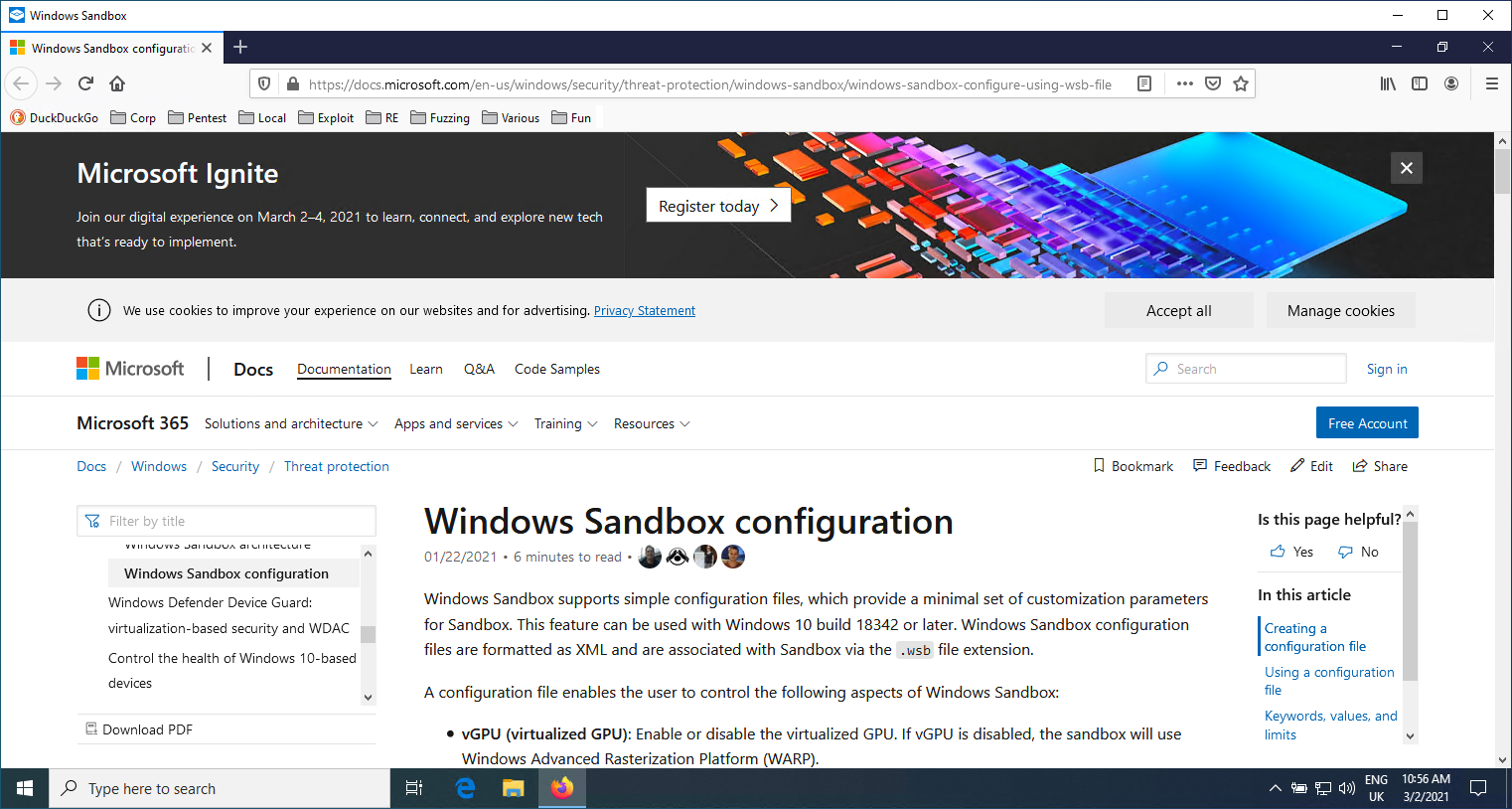The width and height of the screenshot is (1512, 809).
Task: Expand the Resources dropdown
Action: tap(652, 423)
